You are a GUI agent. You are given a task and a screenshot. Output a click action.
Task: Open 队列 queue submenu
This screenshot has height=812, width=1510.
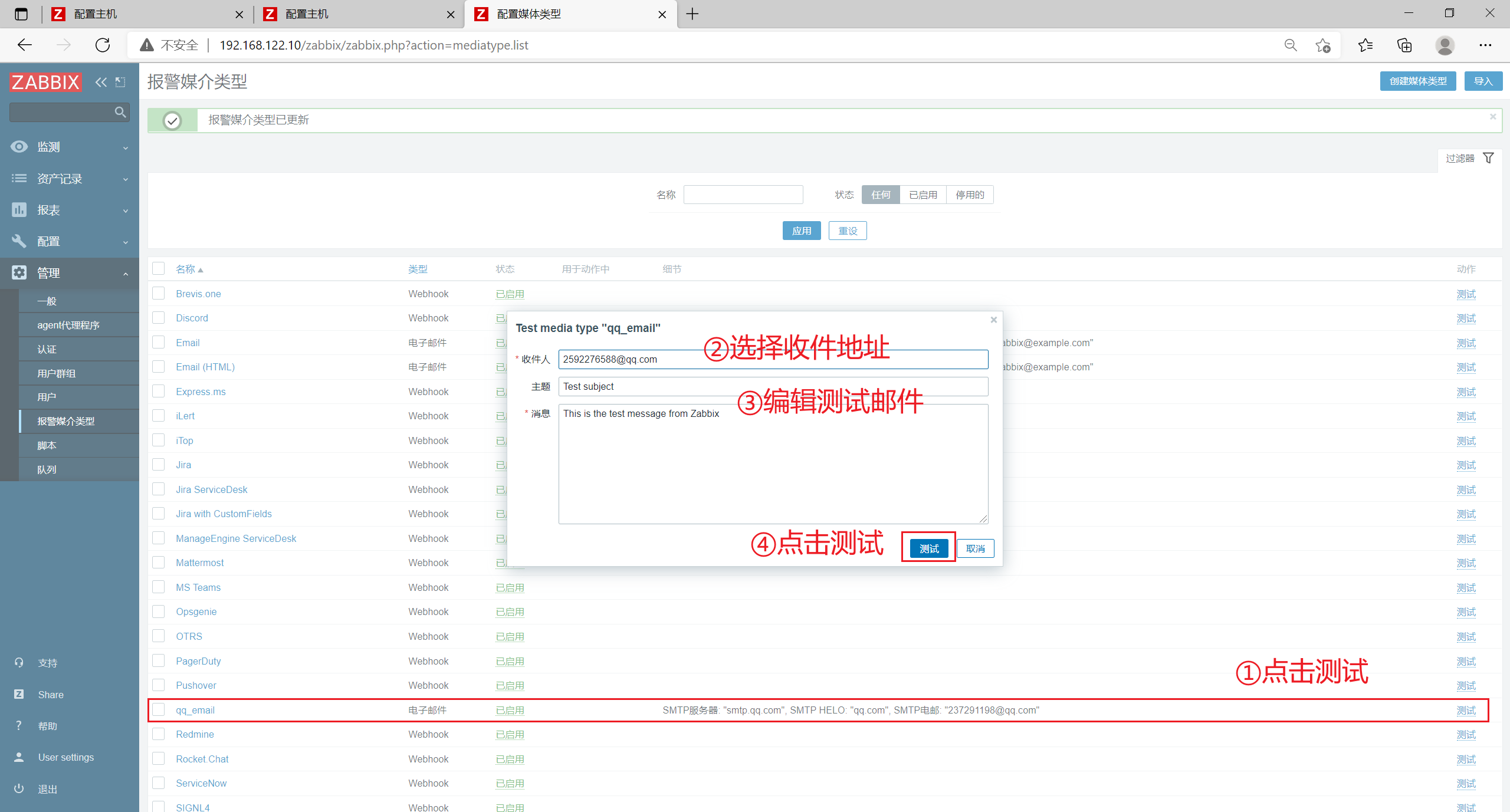79,469
